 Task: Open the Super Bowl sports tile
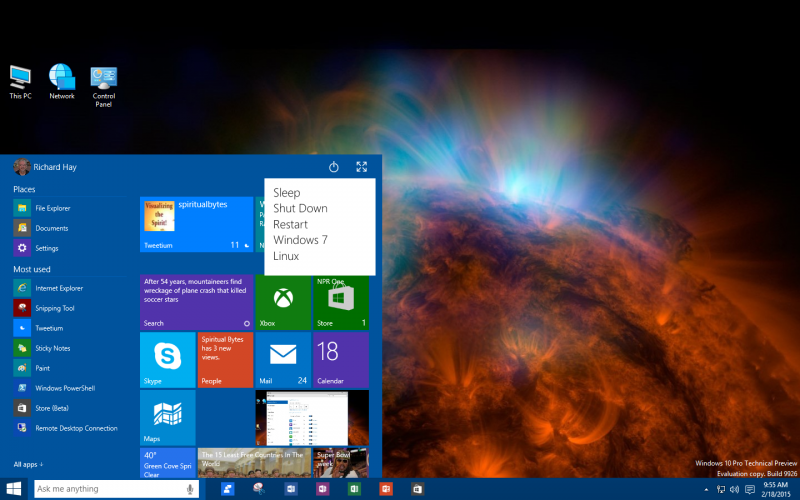click(x=341, y=463)
